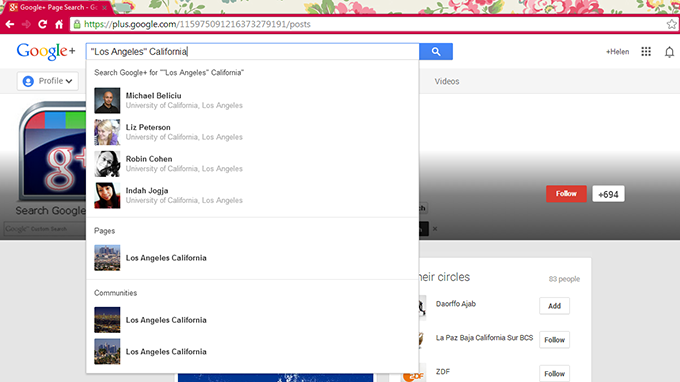Click the Los Angeles California page thumbnail
The width and height of the screenshot is (680, 382).
pos(107,258)
